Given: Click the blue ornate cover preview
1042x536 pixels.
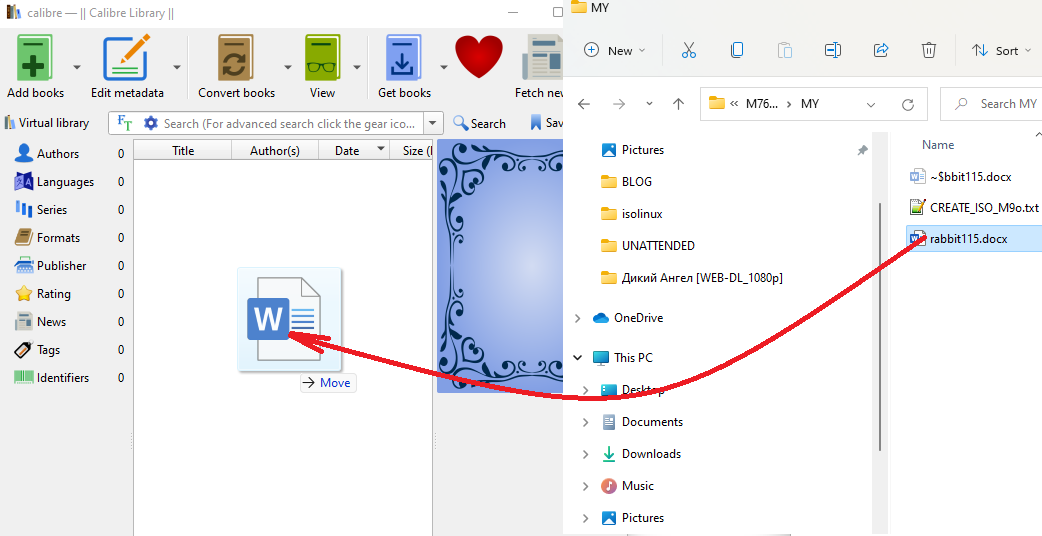Looking at the screenshot, I should (500, 266).
